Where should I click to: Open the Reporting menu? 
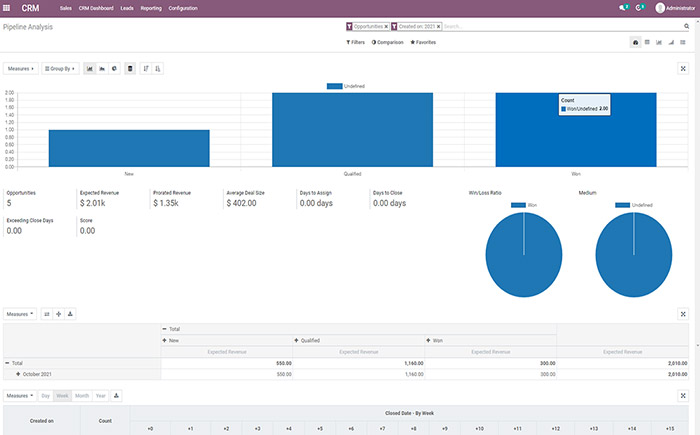pyautogui.click(x=151, y=7)
